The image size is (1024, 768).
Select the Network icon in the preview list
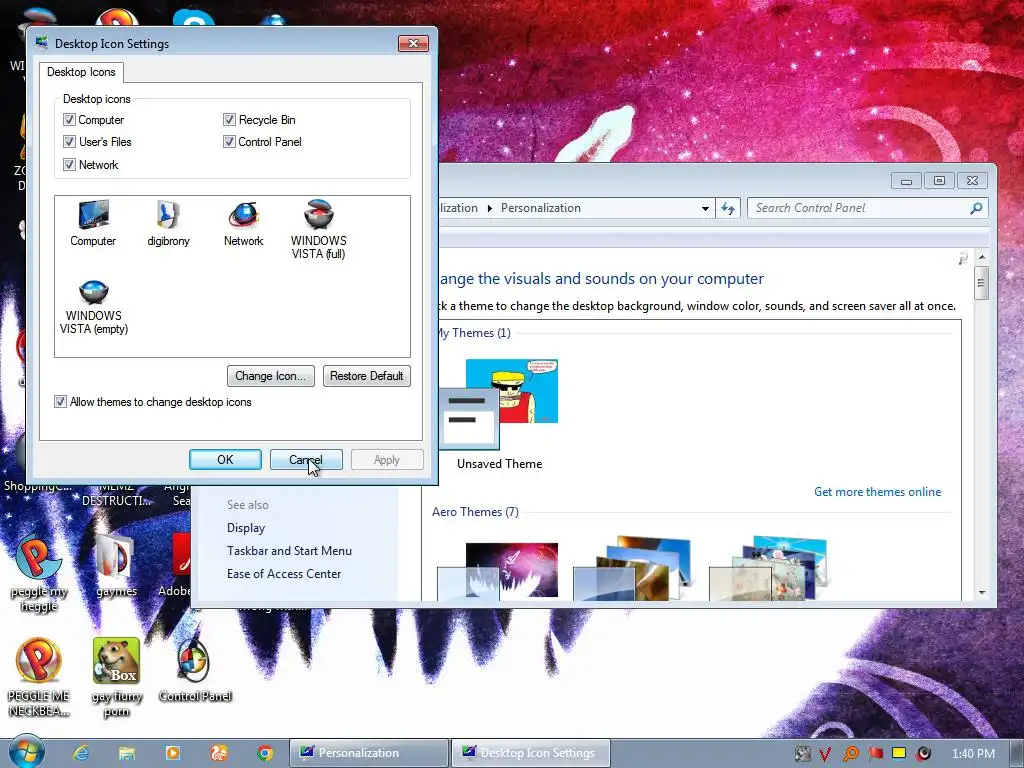pyautogui.click(x=244, y=224)
